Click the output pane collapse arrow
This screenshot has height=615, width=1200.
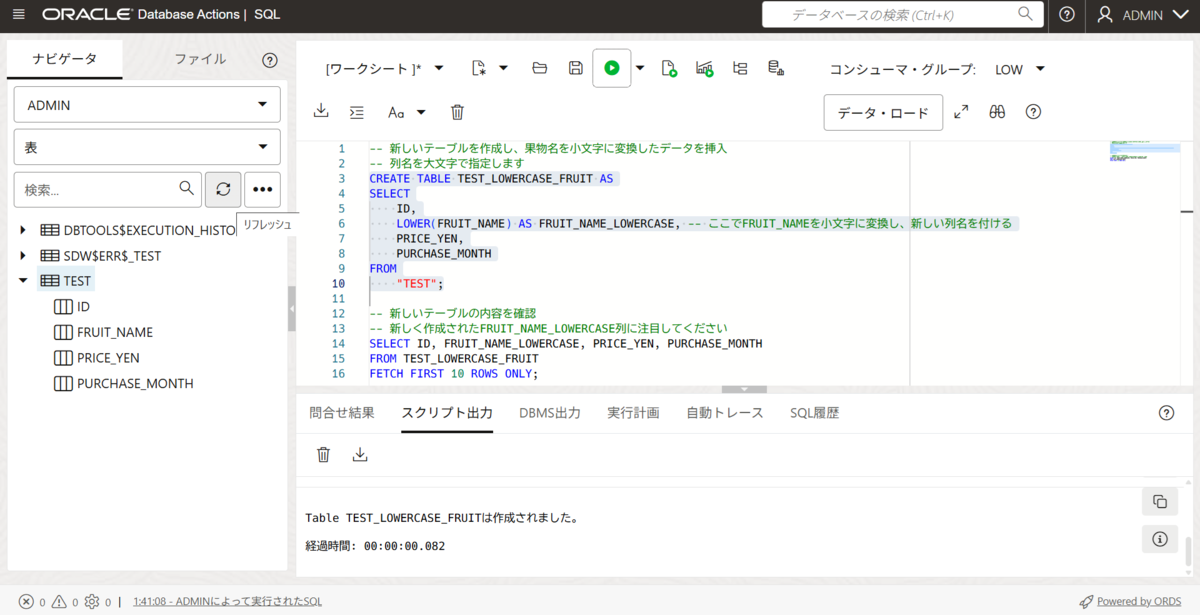pyautogui.click(x=743, y=389)
